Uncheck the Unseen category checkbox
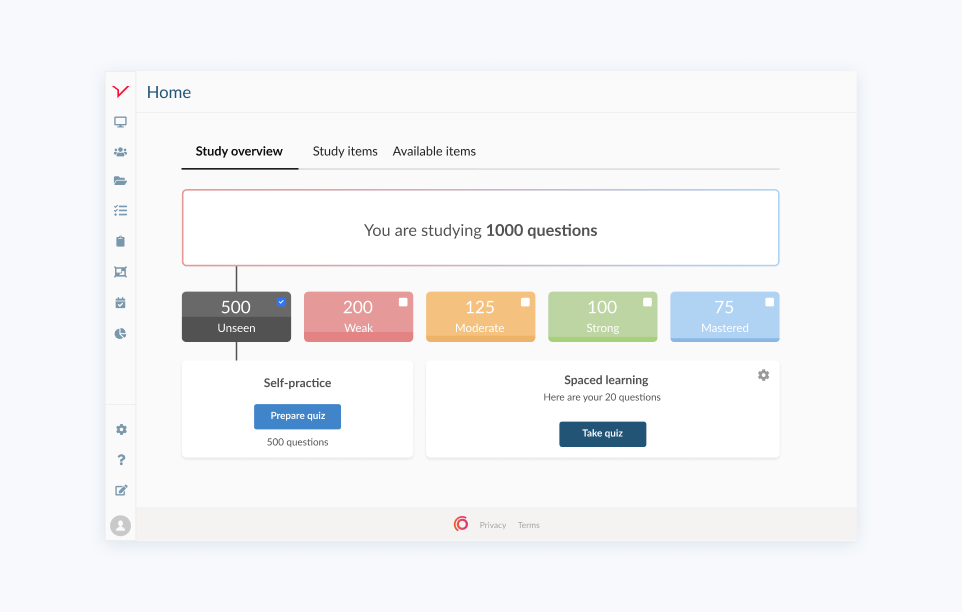The height and width of the screenshot is (612, 962). click(x=281, y=301)
